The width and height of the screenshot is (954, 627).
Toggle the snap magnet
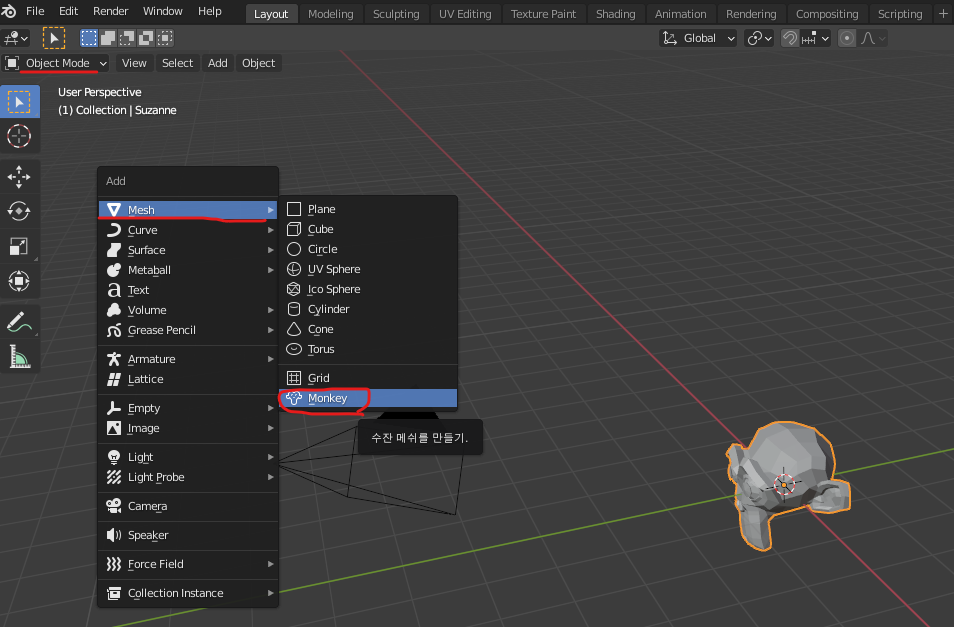click(x=790, y=38)
